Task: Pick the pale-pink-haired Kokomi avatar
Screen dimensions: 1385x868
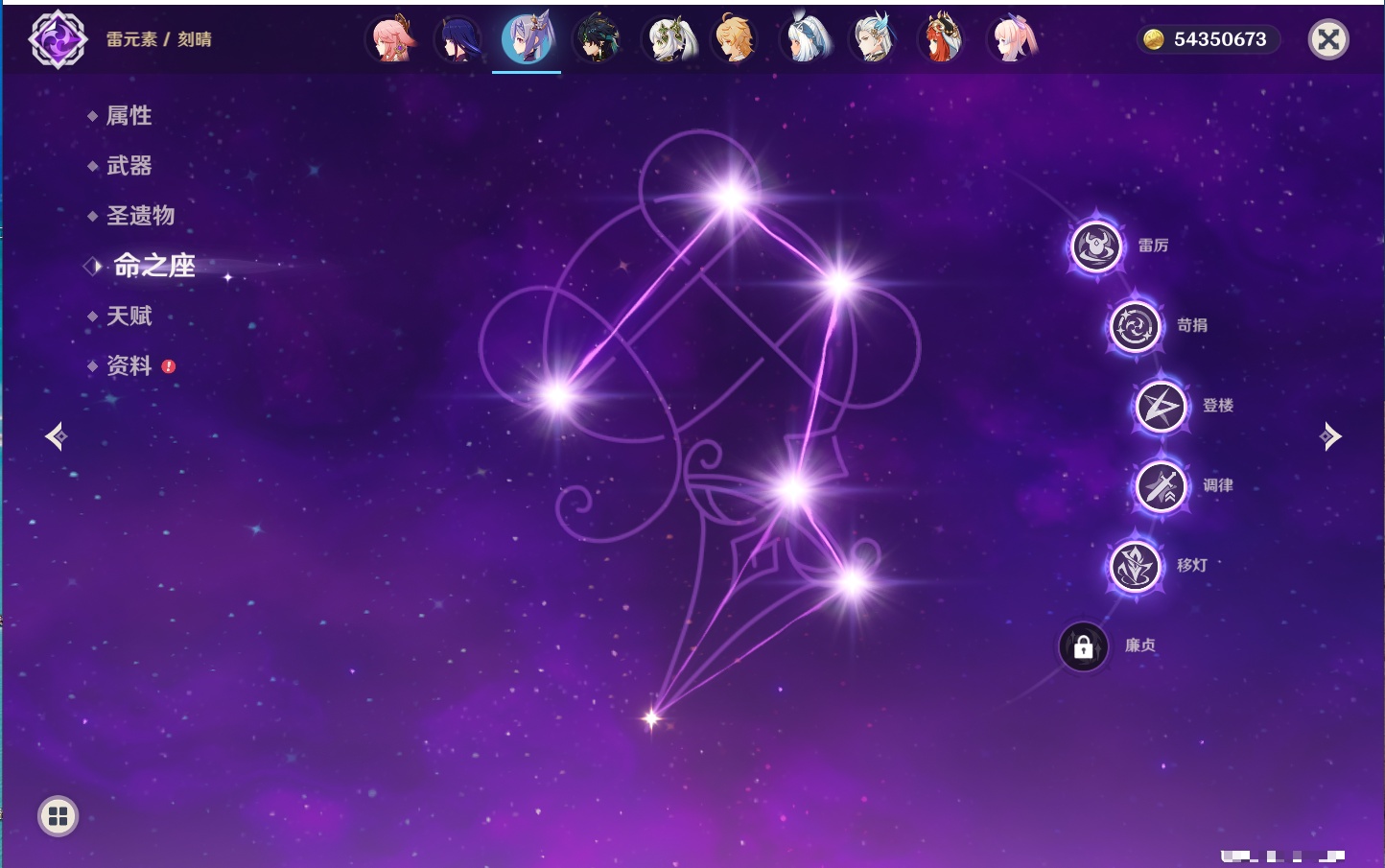Action: (1013, 39)
